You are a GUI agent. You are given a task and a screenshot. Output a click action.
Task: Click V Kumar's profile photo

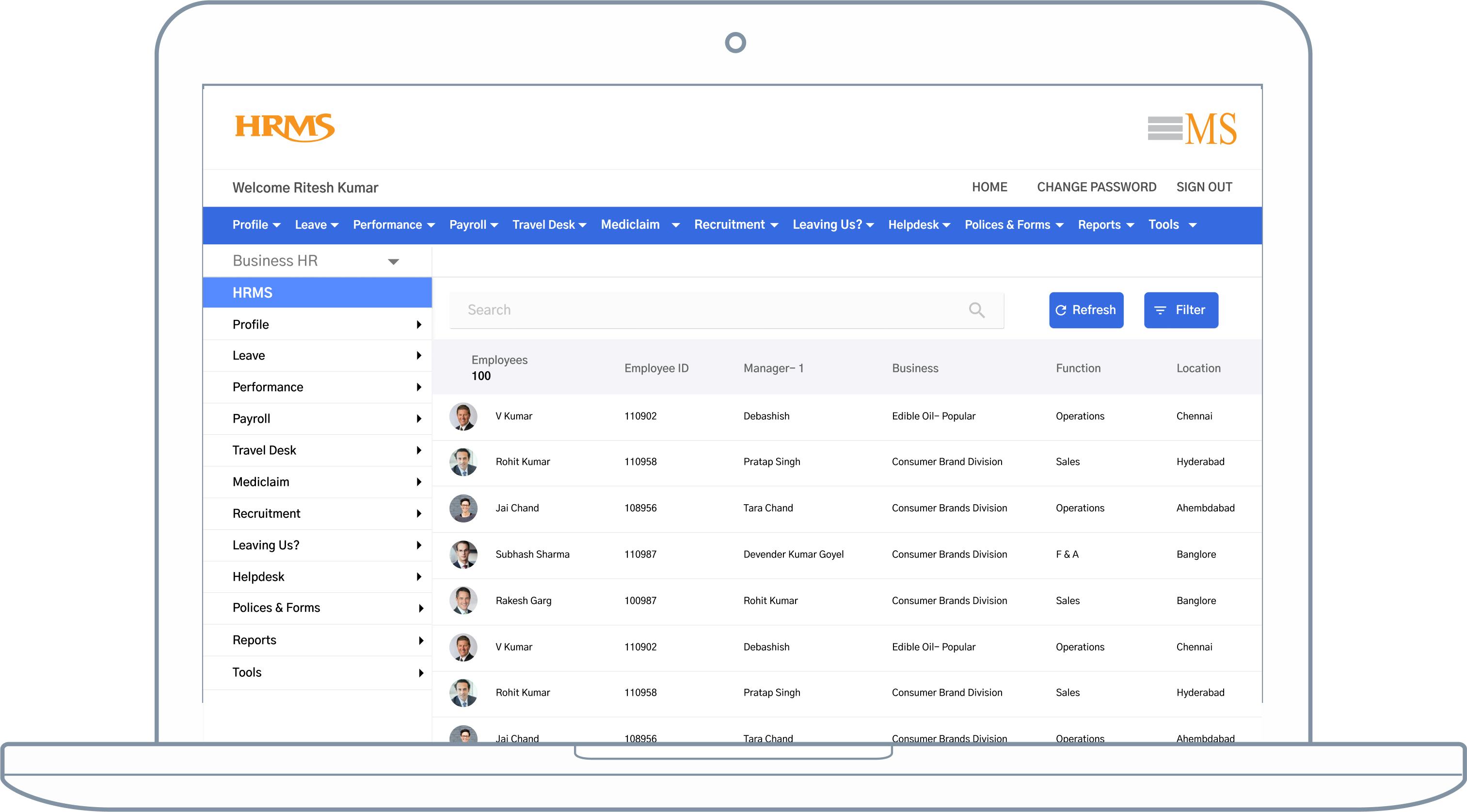463,416
